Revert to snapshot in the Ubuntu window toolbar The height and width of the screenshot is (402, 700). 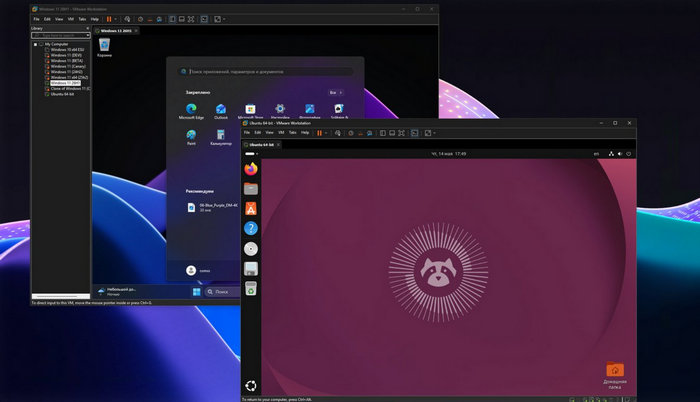(x=360, y=133)
